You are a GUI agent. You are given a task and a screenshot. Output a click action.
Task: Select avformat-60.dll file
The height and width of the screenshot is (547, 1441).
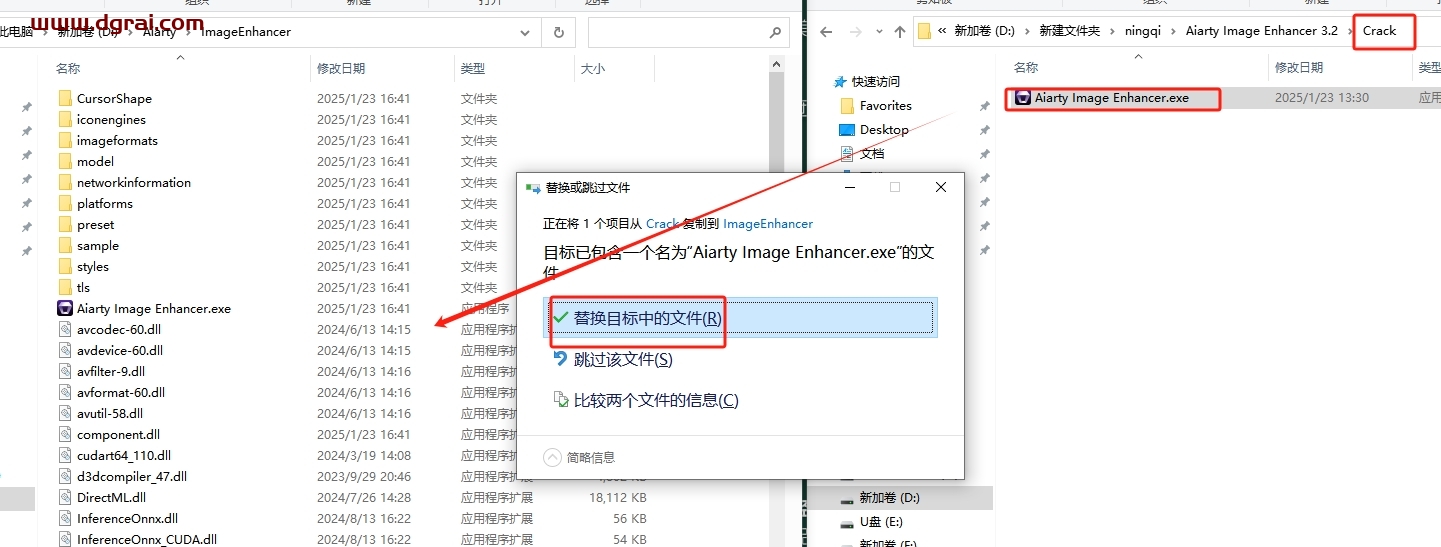[x=121, y=392]
